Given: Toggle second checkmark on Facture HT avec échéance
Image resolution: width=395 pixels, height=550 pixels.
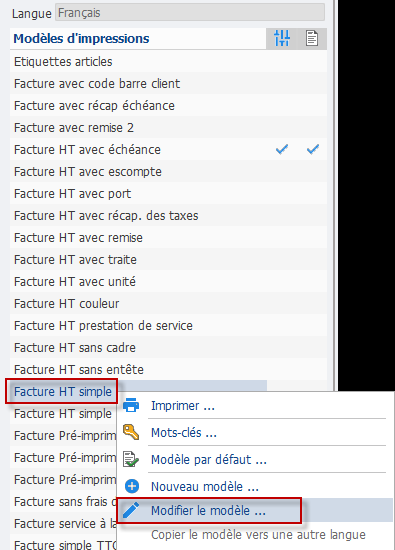Looking at the screenshot, I should 313,149.
